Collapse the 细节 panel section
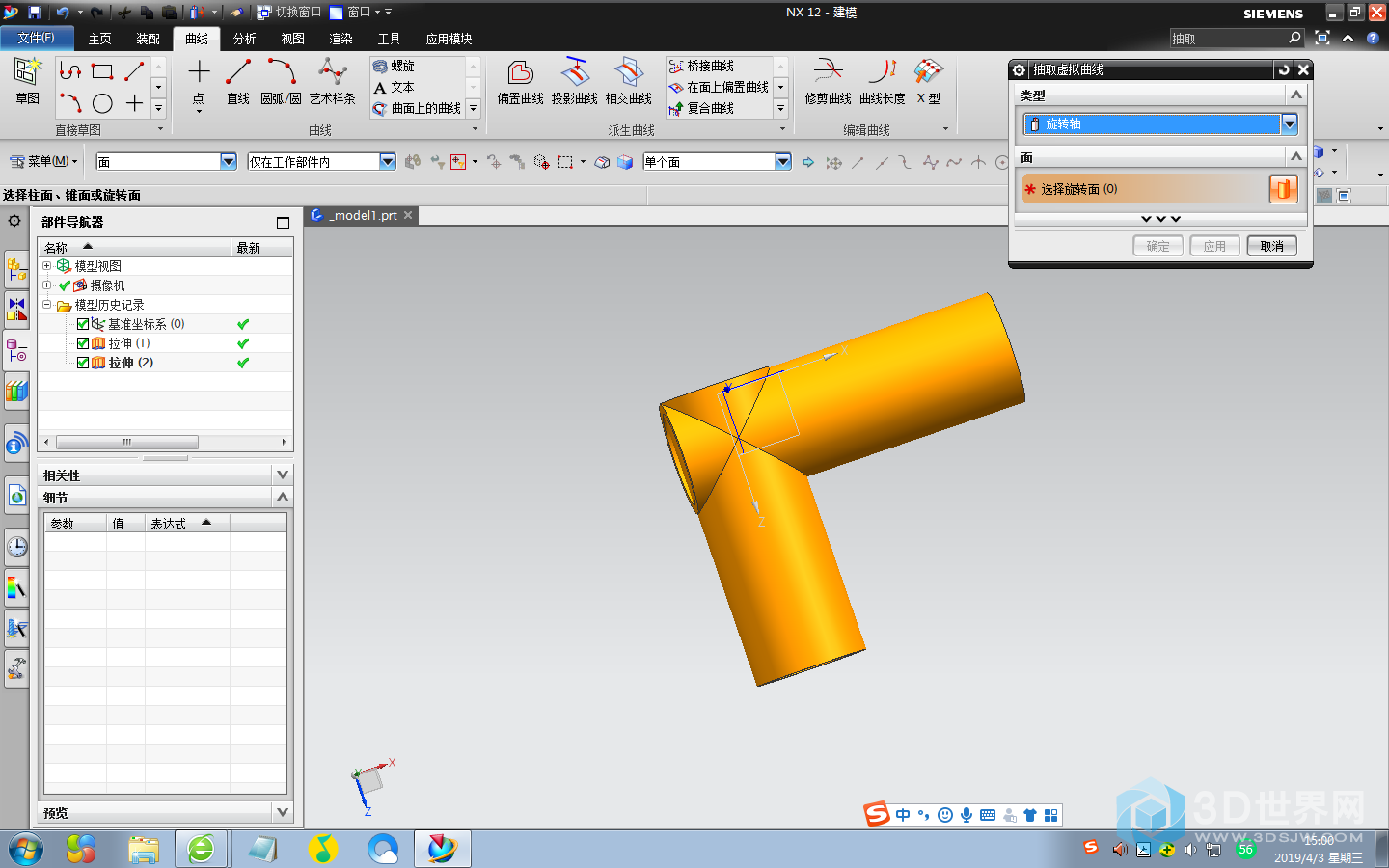1389x868 pixels. click(283, 497)
